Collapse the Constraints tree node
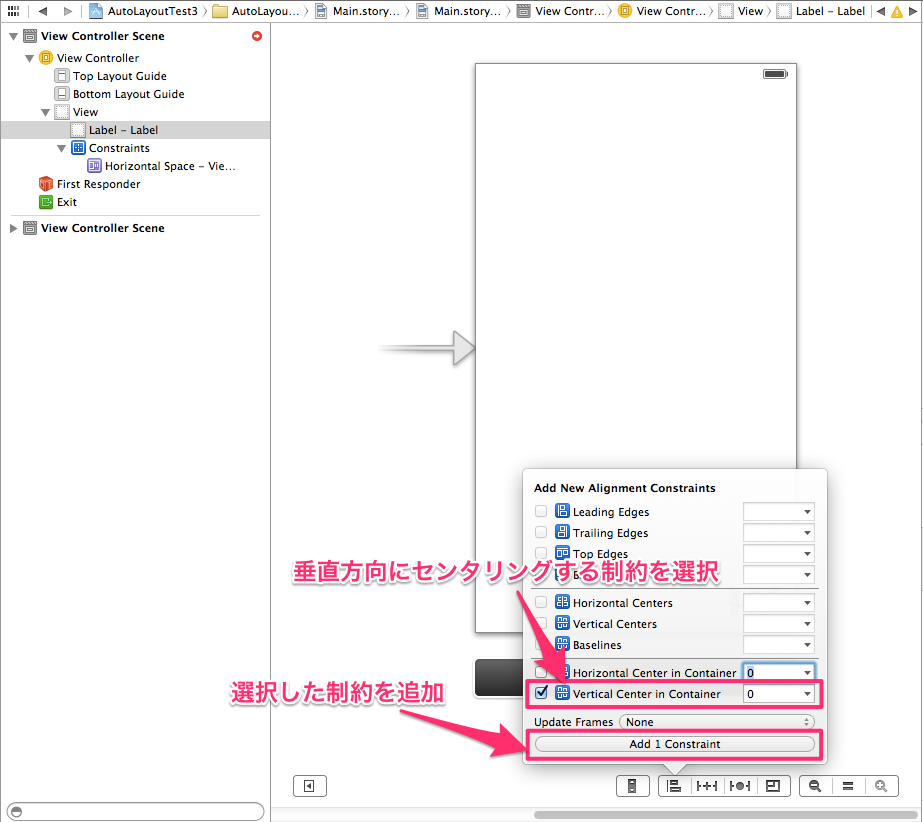Viewport: 923px width, 822px height. (61, 148)
